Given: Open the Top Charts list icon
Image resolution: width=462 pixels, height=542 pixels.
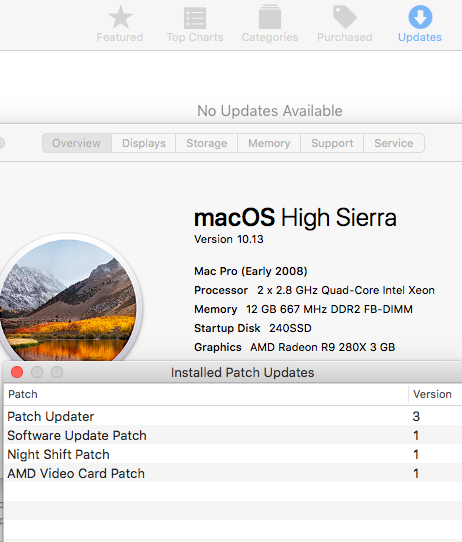Looking at the screenshot, I should (x=195, y=18).
